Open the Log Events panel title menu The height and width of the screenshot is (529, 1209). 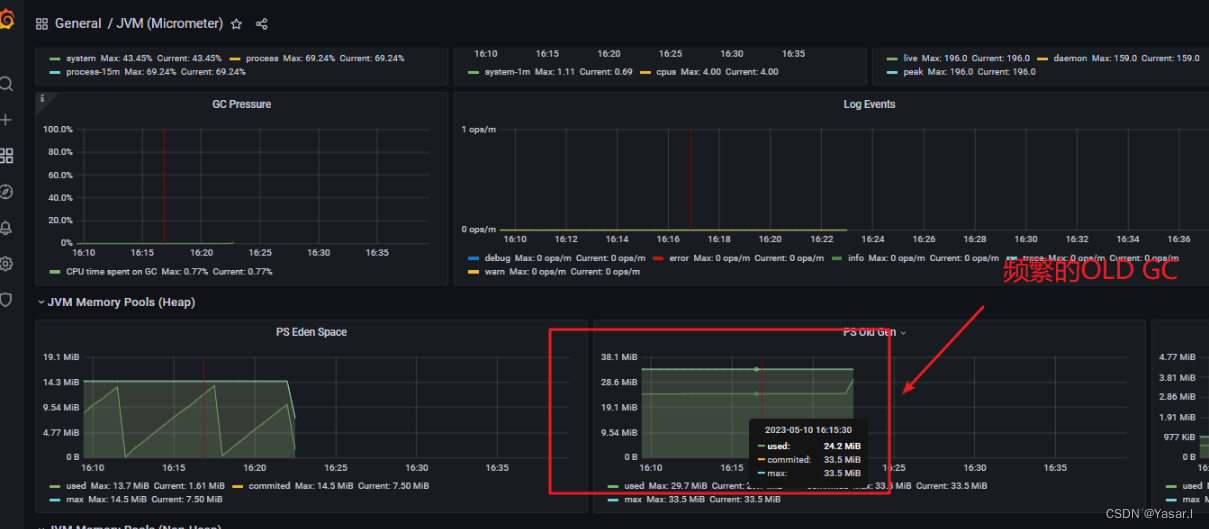click(x=869, y=104)
